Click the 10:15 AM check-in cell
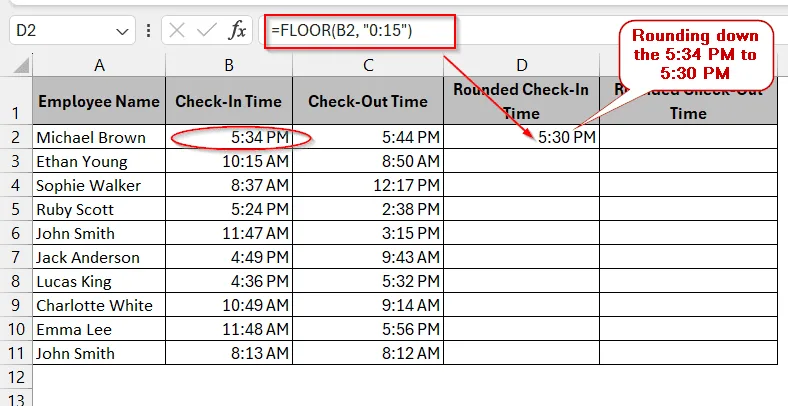Image resolution: width=788 pixels, height=406 pixels. (229, 161)
